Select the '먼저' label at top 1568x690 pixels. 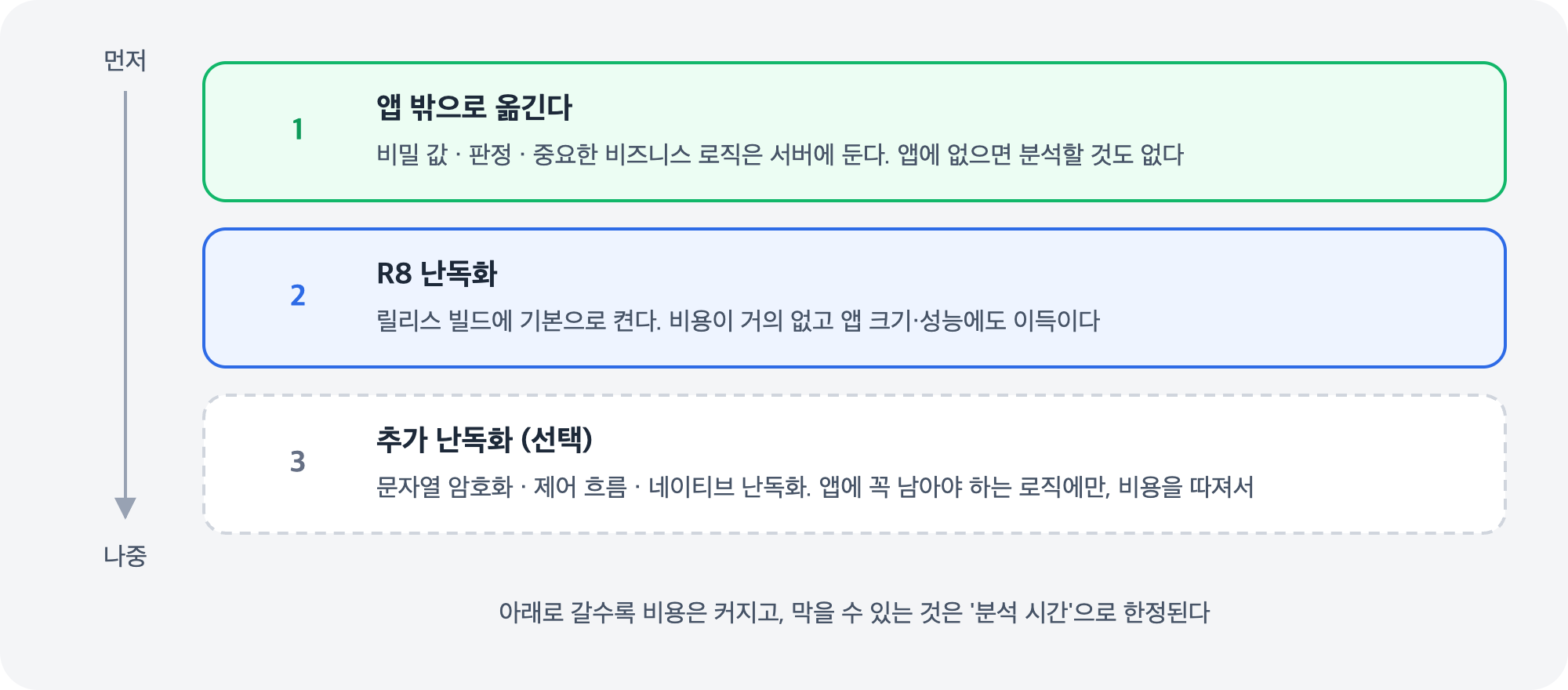click(x=125, y=60)
